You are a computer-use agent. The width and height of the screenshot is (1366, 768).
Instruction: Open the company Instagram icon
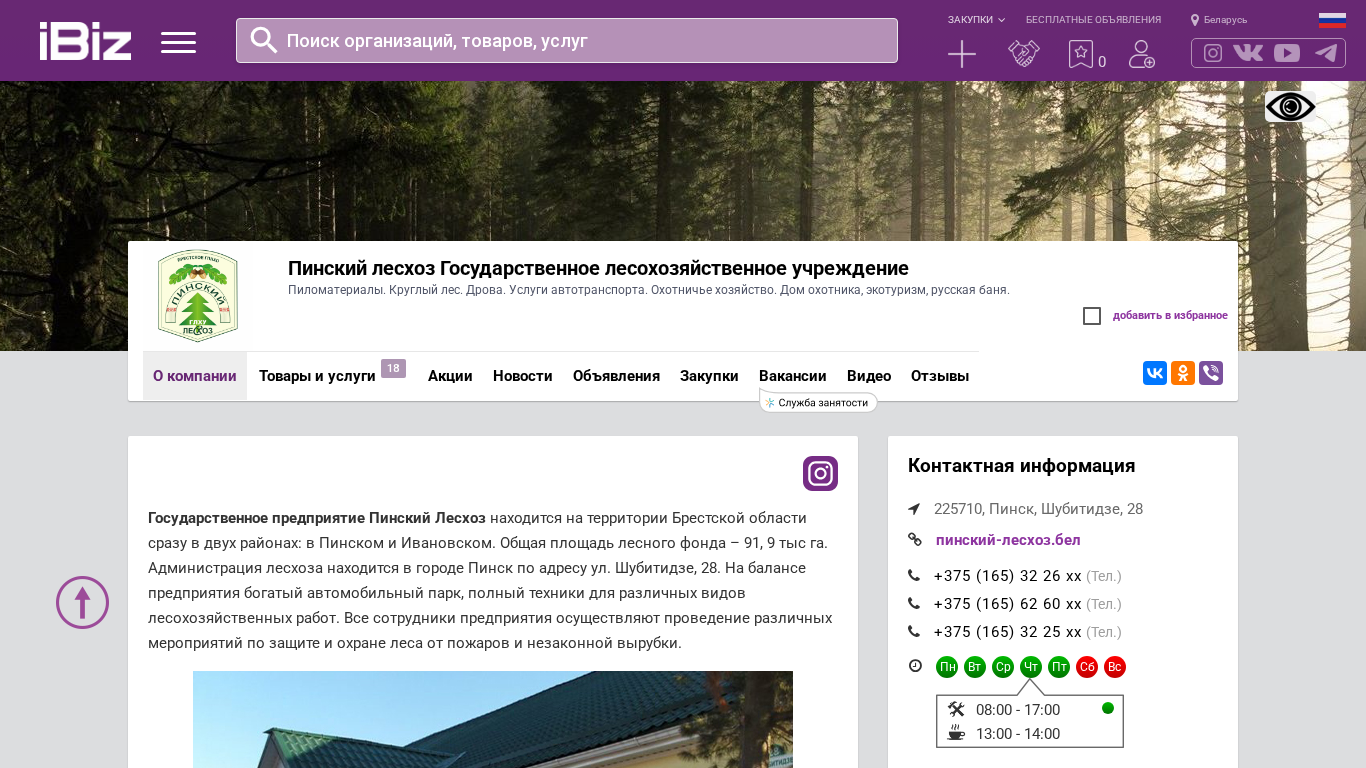pyautogui.click(x=820, y=473)
